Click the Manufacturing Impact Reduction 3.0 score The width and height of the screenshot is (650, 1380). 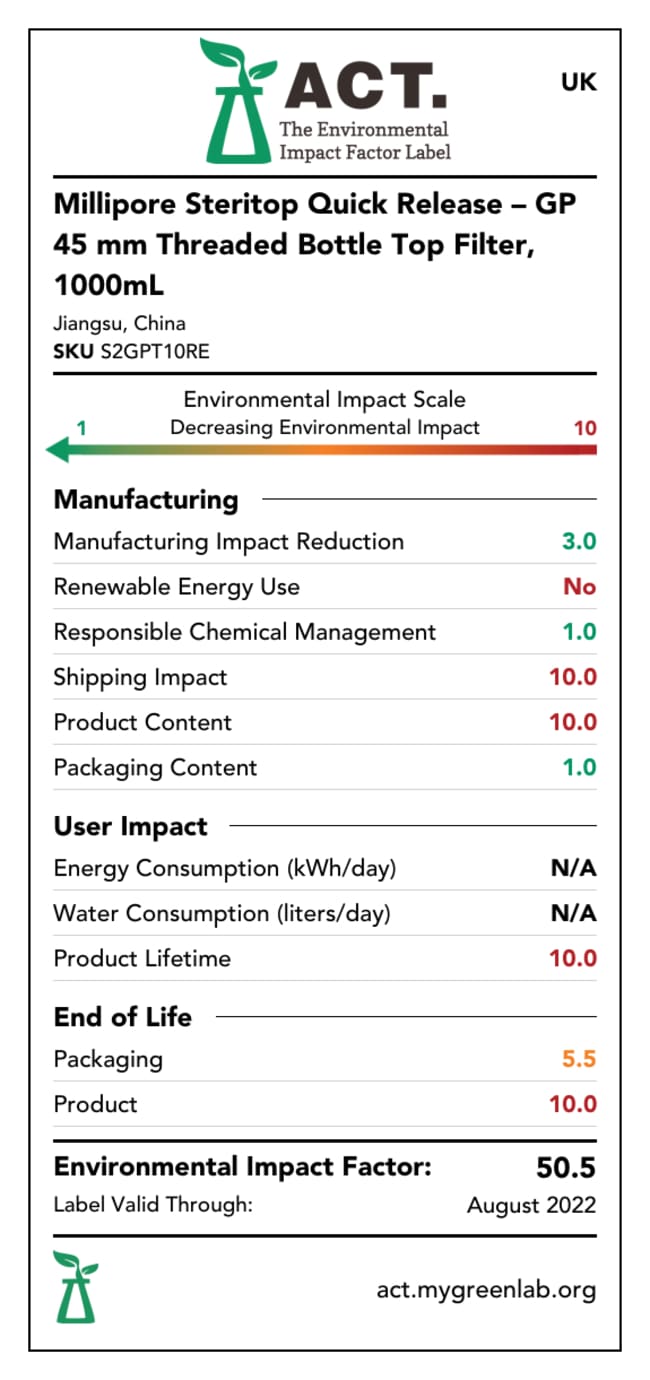tap(579, 541)
